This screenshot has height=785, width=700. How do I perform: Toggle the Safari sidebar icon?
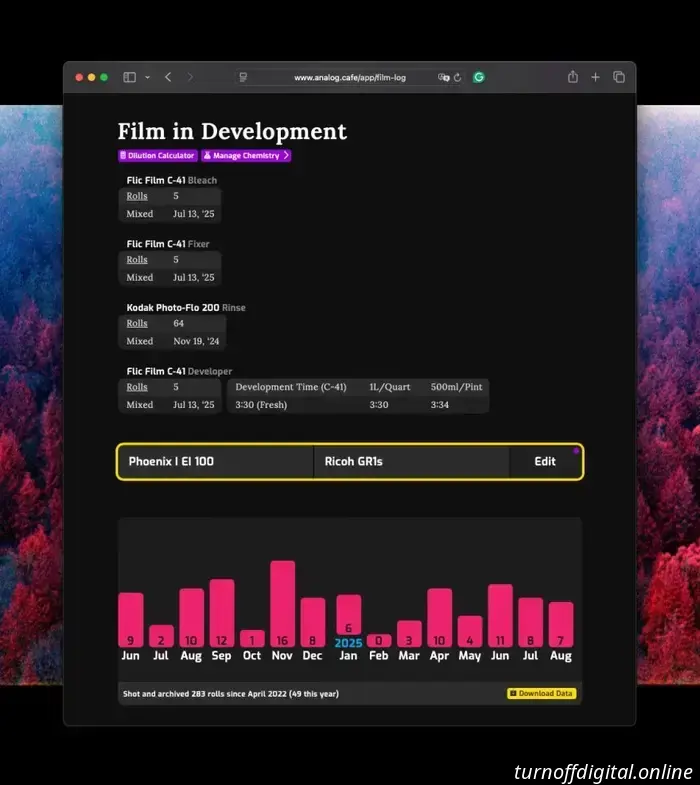click(x=130, y=77)
